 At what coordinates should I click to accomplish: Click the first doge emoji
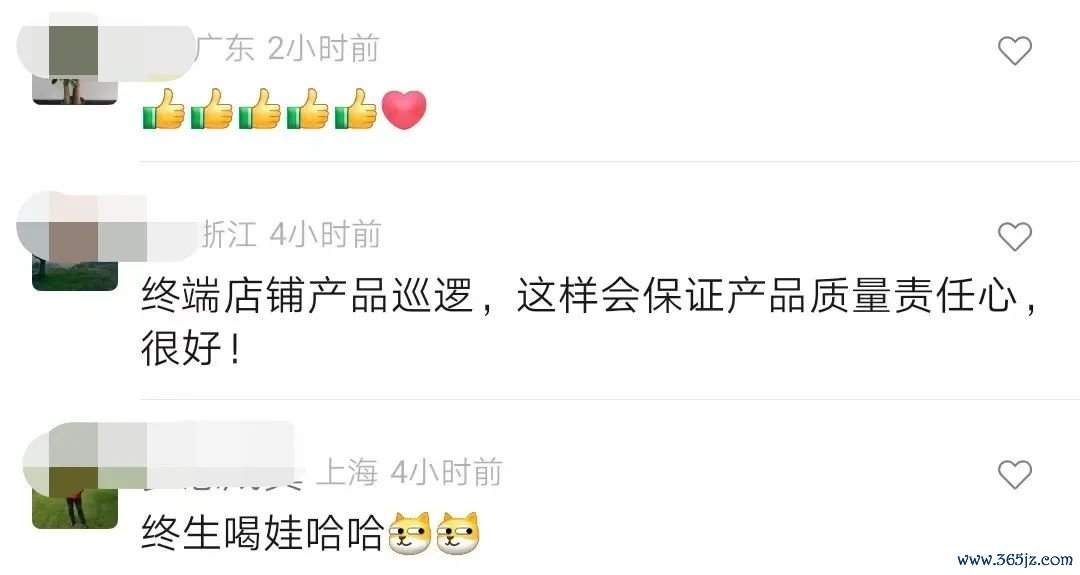[410, 533]
